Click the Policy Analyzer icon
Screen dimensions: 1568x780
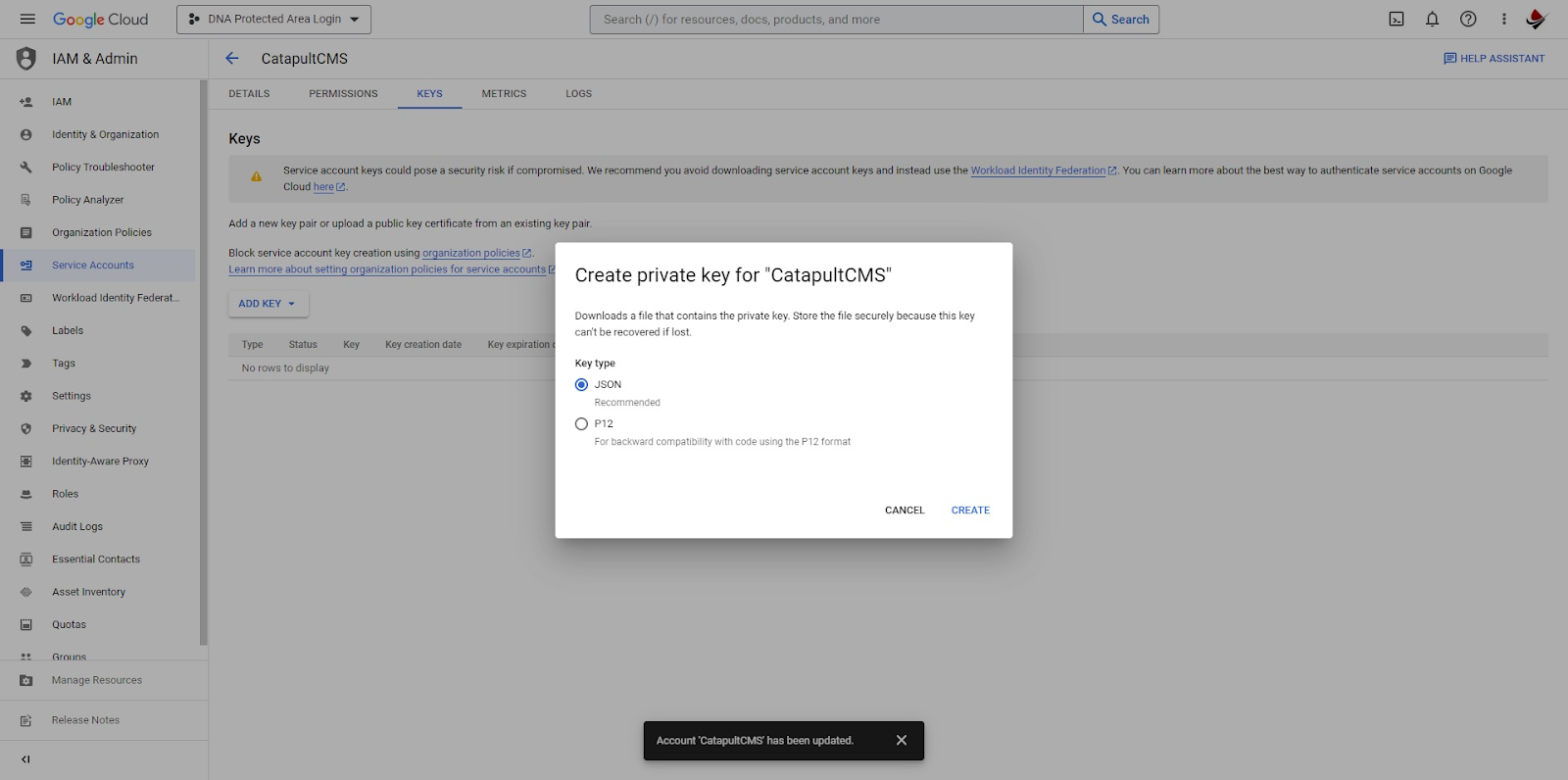(x=26, y=200)
